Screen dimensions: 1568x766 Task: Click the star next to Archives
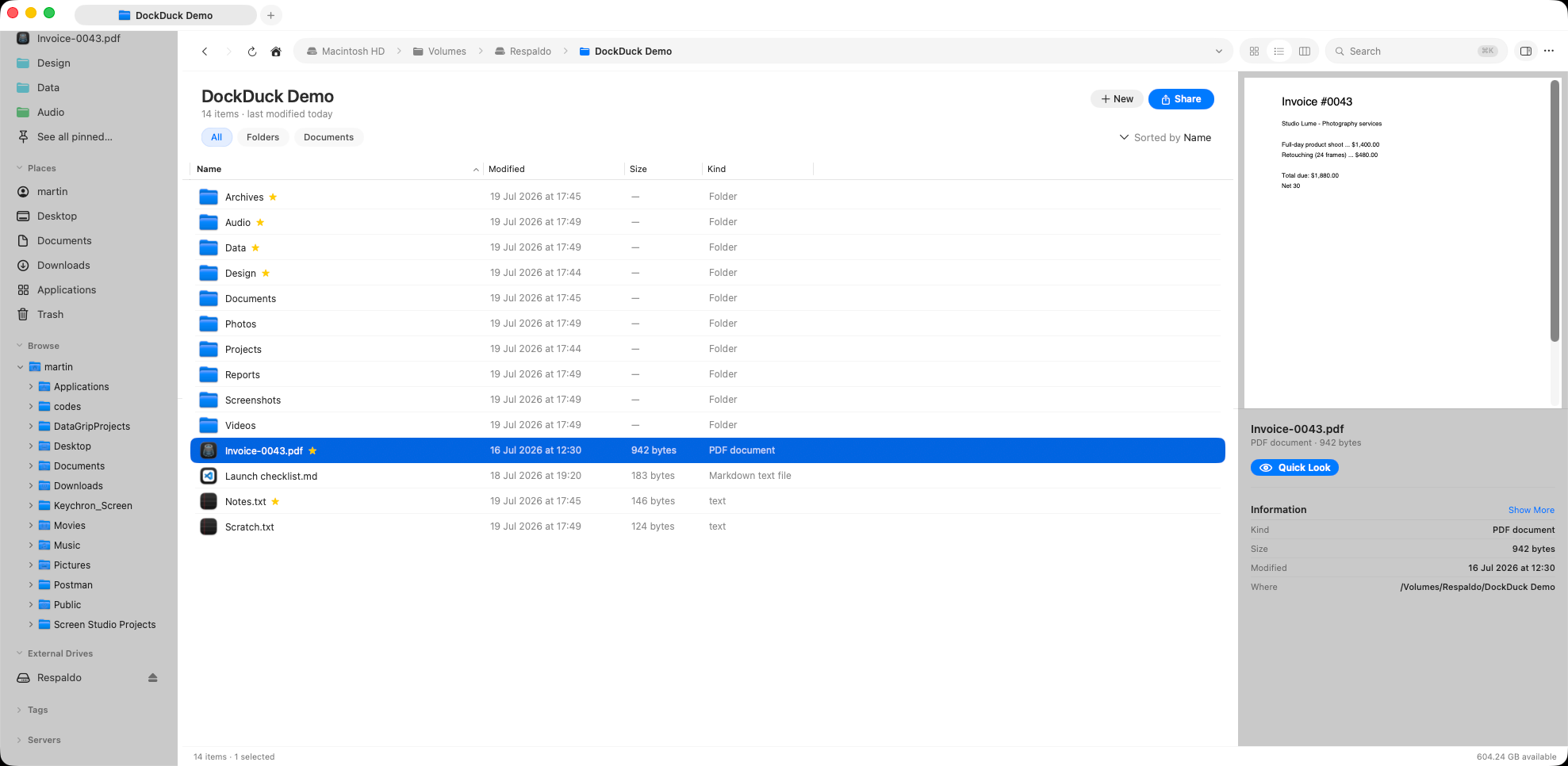click(273, 197)
